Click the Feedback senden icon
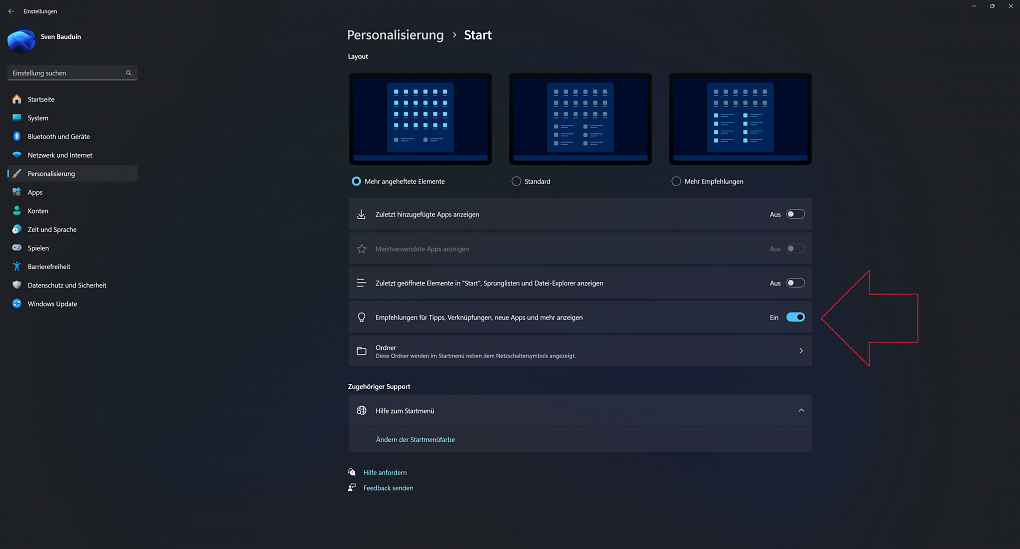The image size is (1020, 549). click(352, 487)
